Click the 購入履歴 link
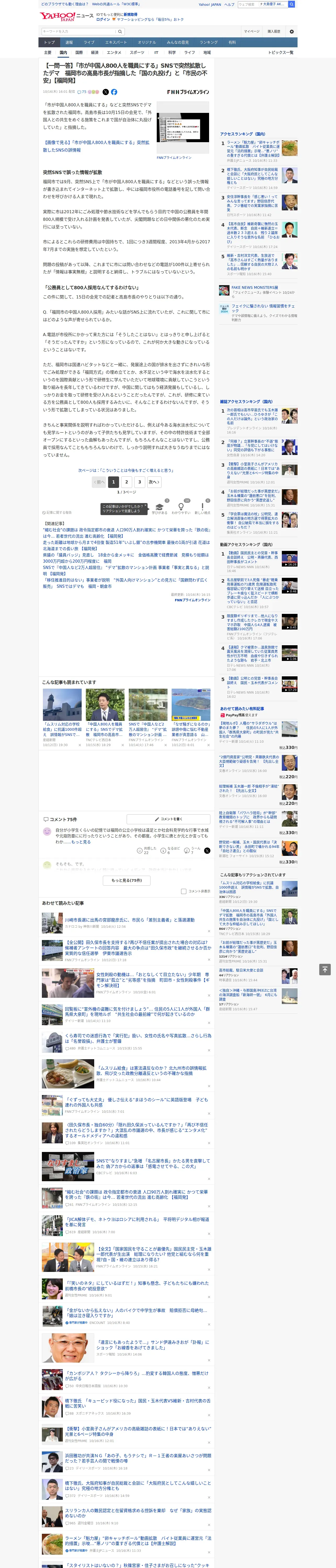 click(x=274, y=31)
